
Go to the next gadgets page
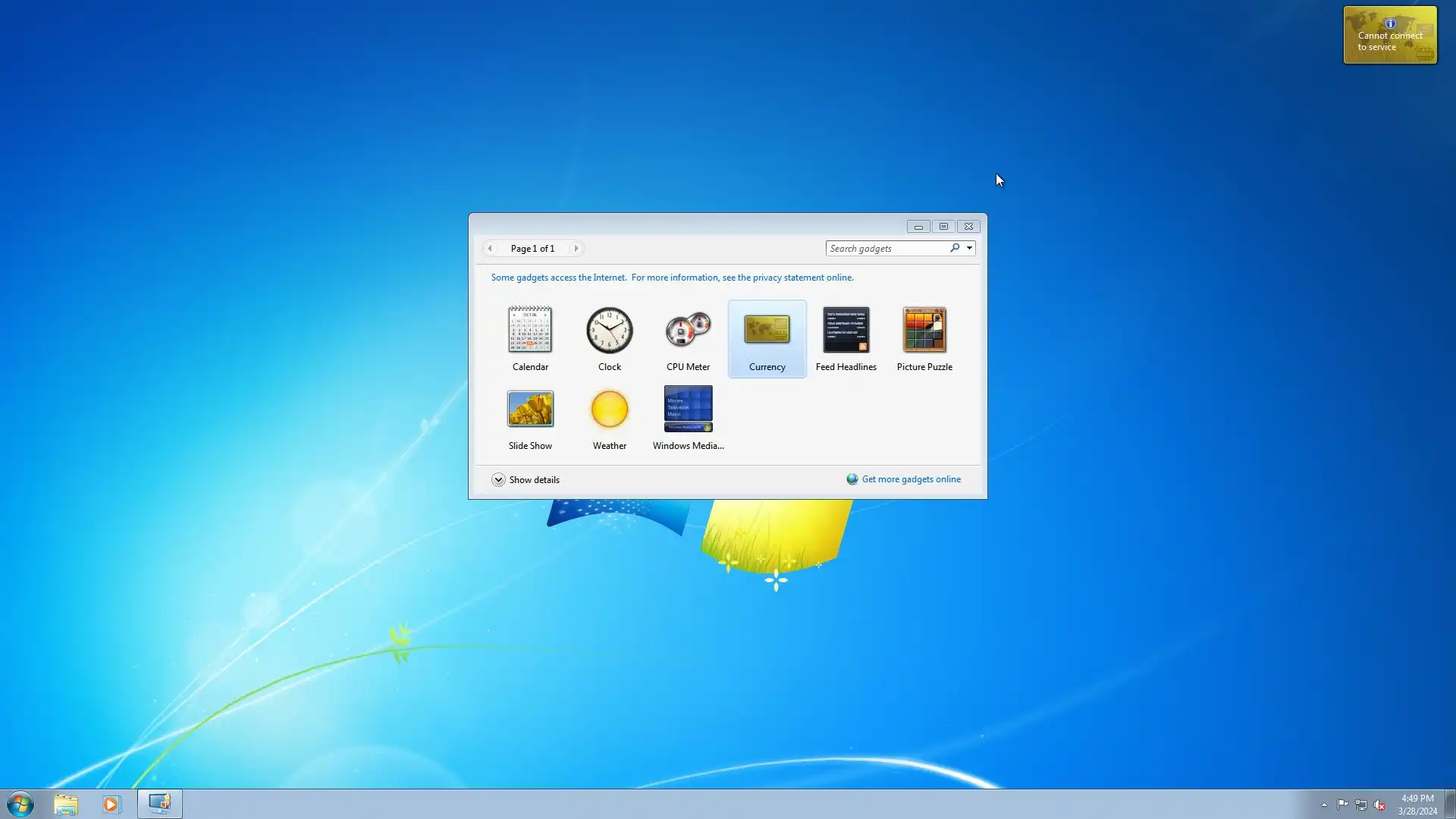pos(576,248)
